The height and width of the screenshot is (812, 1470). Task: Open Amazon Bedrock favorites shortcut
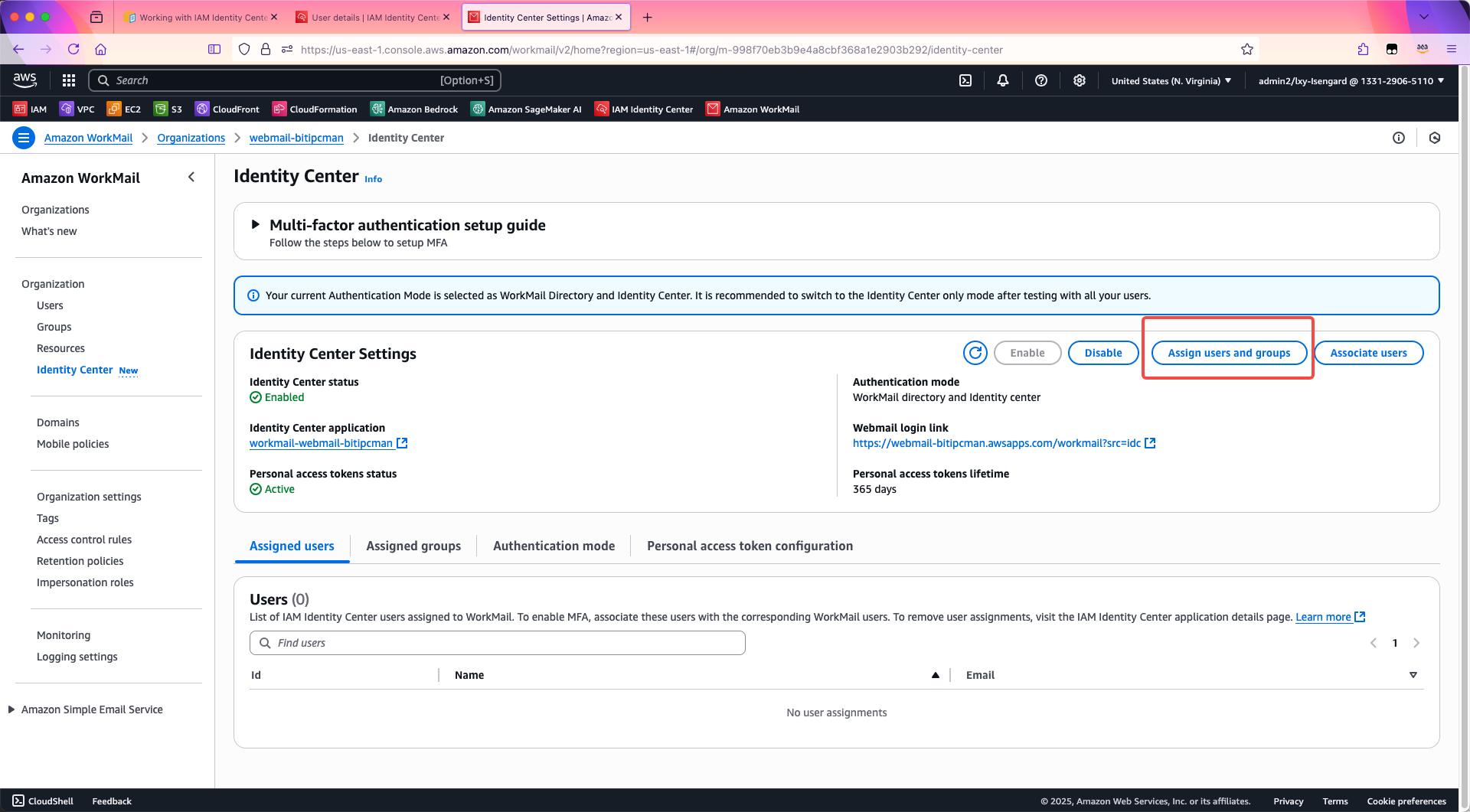(414, 109)
